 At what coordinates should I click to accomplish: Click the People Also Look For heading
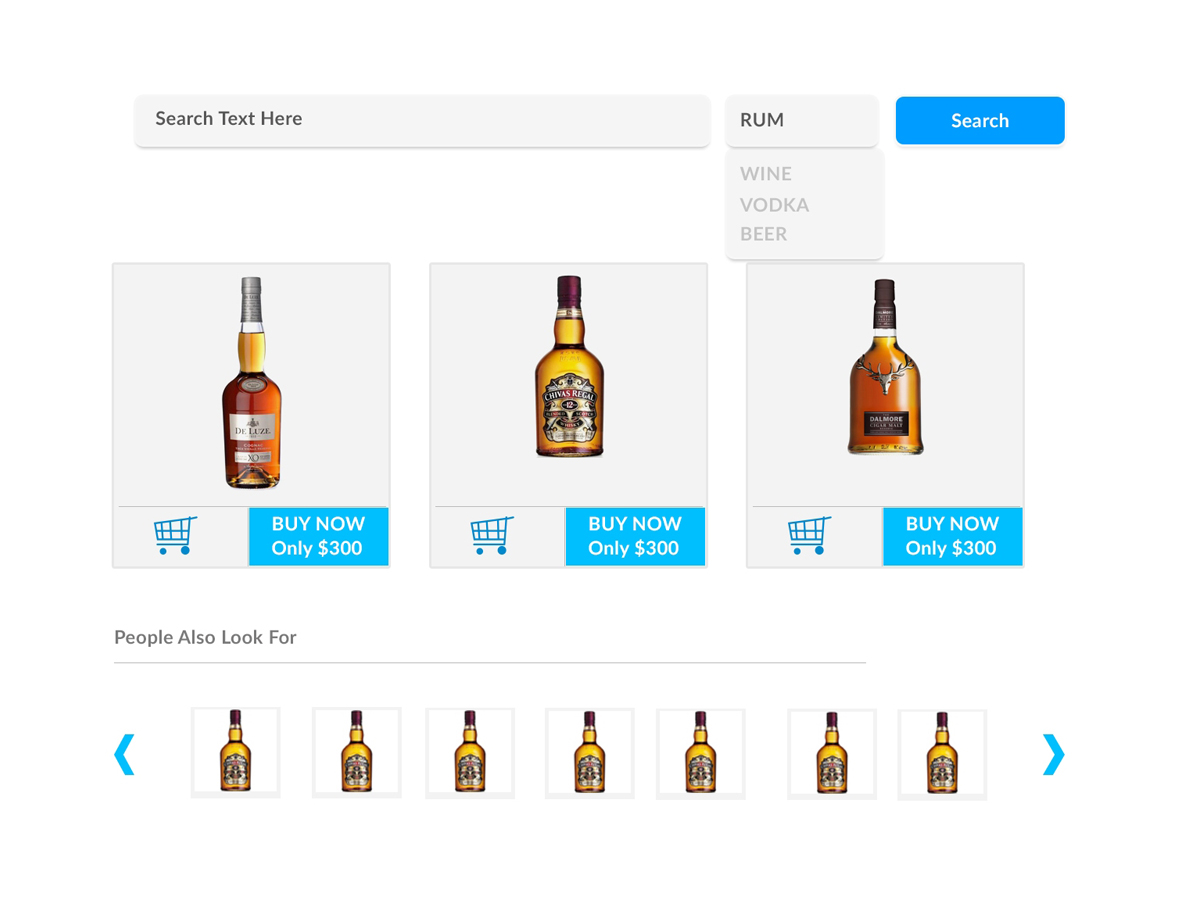coord(205,637)
